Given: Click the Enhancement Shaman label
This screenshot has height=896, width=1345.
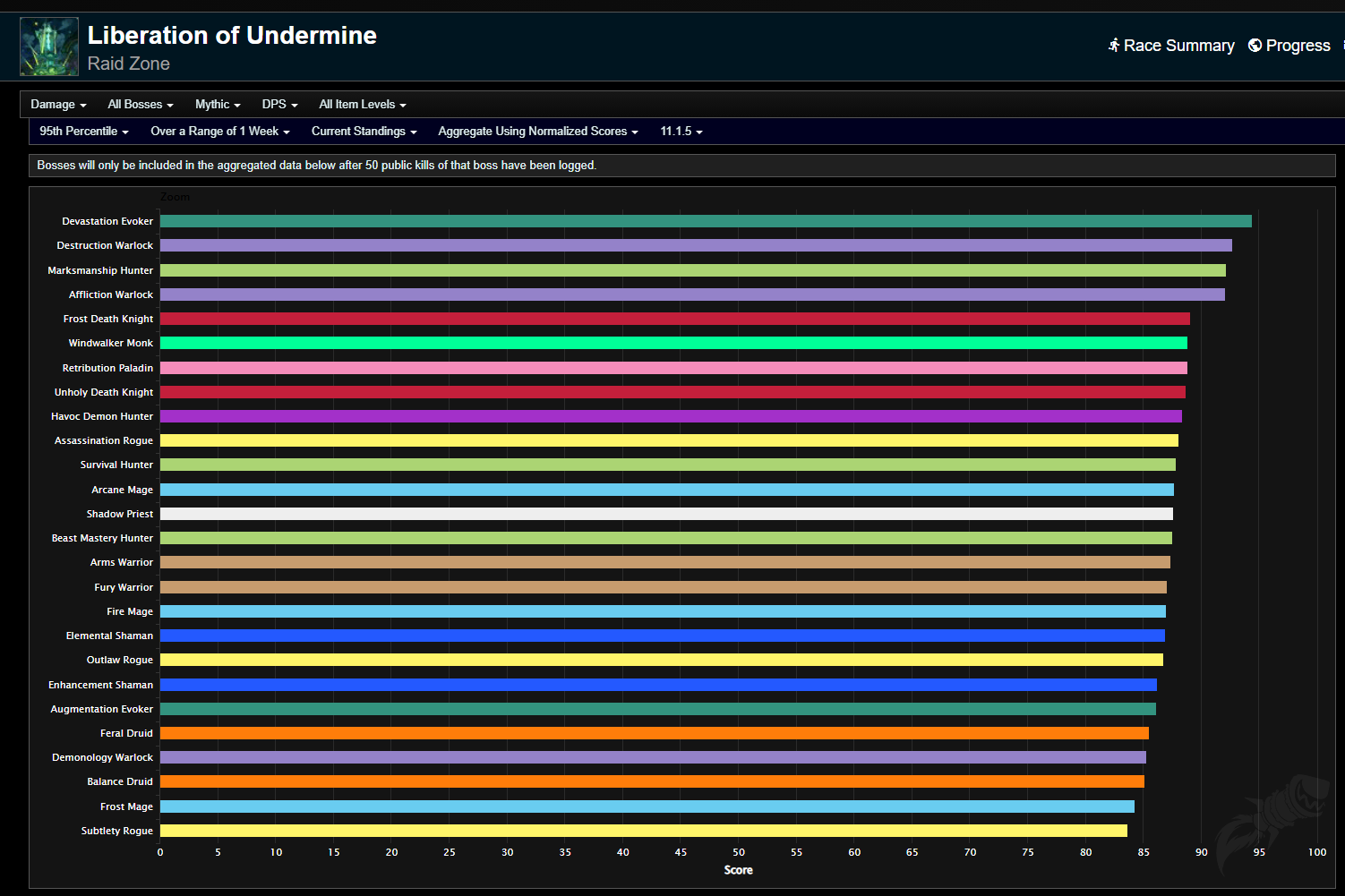Looking at the screenshot, I should (101, 685).
